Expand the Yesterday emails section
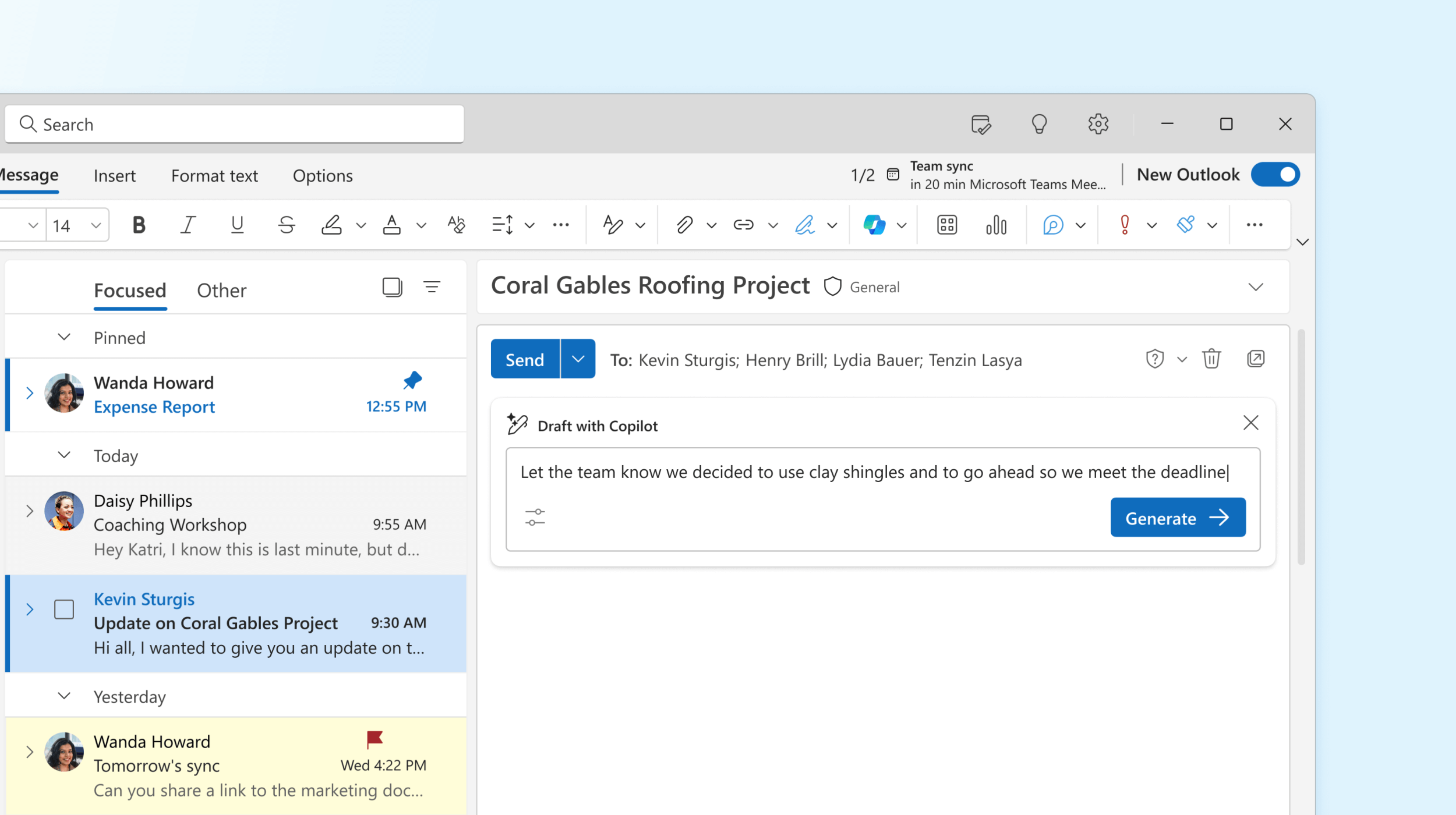The image size is (1456, 815). (64, 696)
